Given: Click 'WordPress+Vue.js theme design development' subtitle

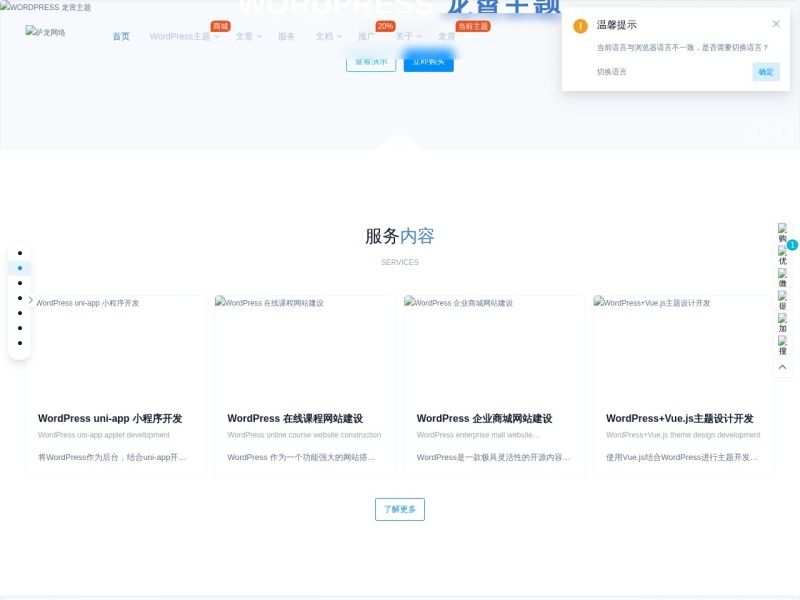Looking at the screenshot, I should (x=683, y=435).
